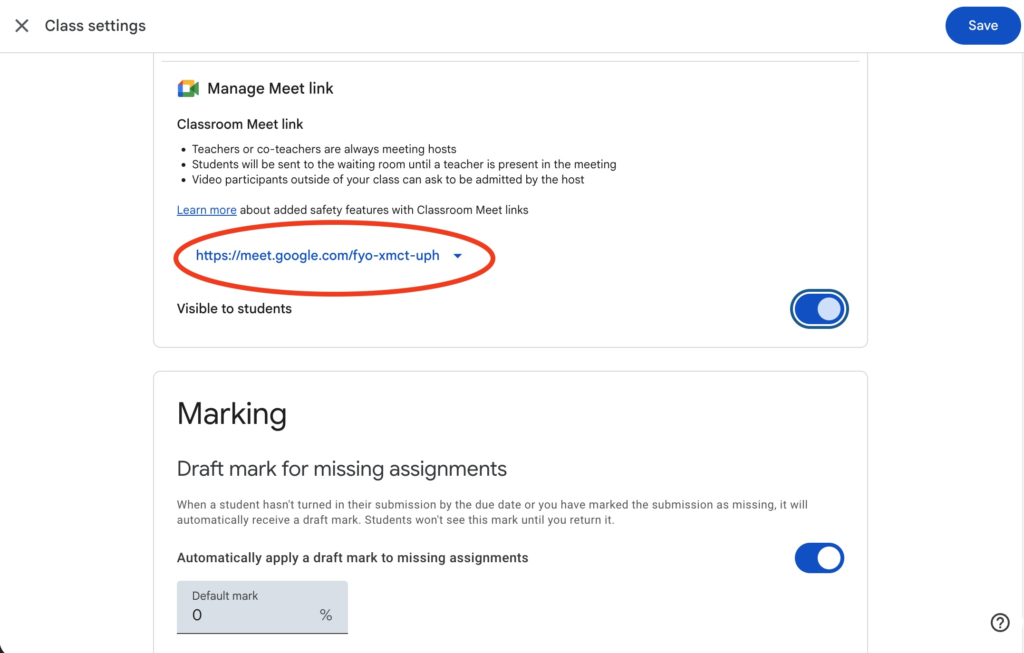Save the class settings
The height and width of the screenshot is (653, 1024).
point(982,26)
